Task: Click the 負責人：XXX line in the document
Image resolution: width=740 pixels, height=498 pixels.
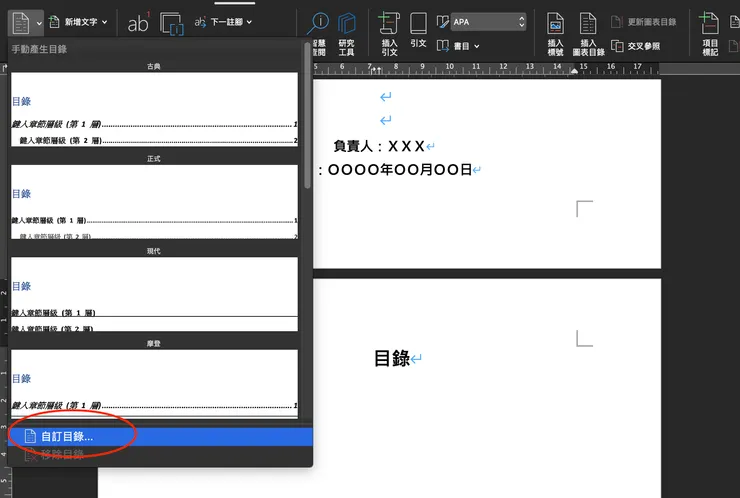Action: (379, 146)
